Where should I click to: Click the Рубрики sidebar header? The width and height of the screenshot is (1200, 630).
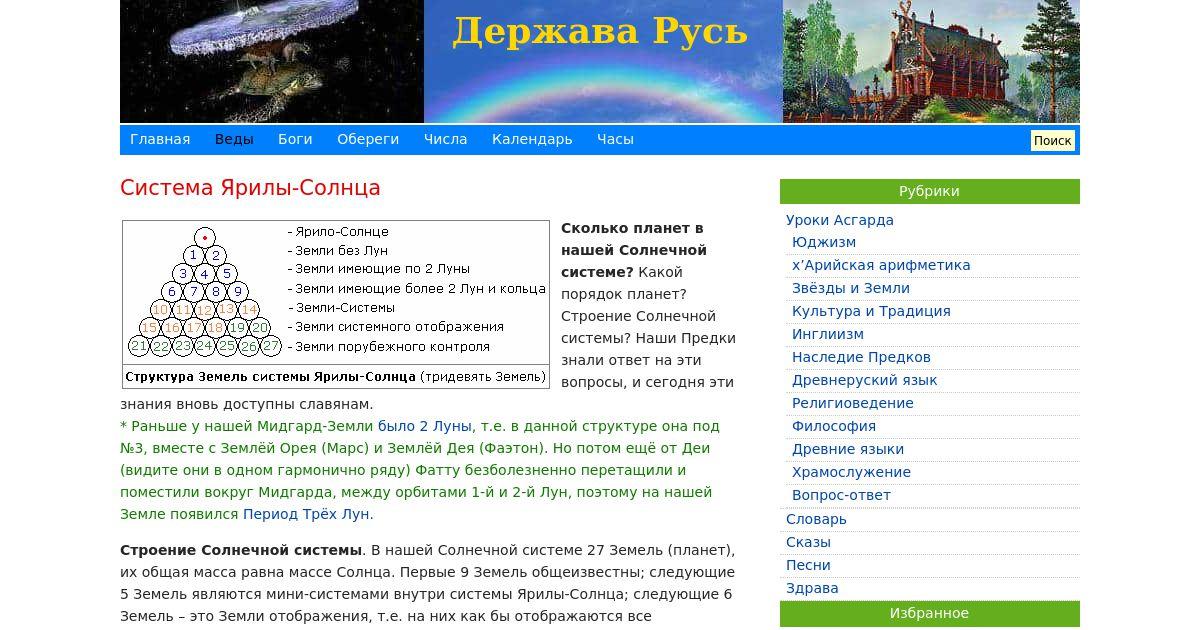[x=930, y=191]
